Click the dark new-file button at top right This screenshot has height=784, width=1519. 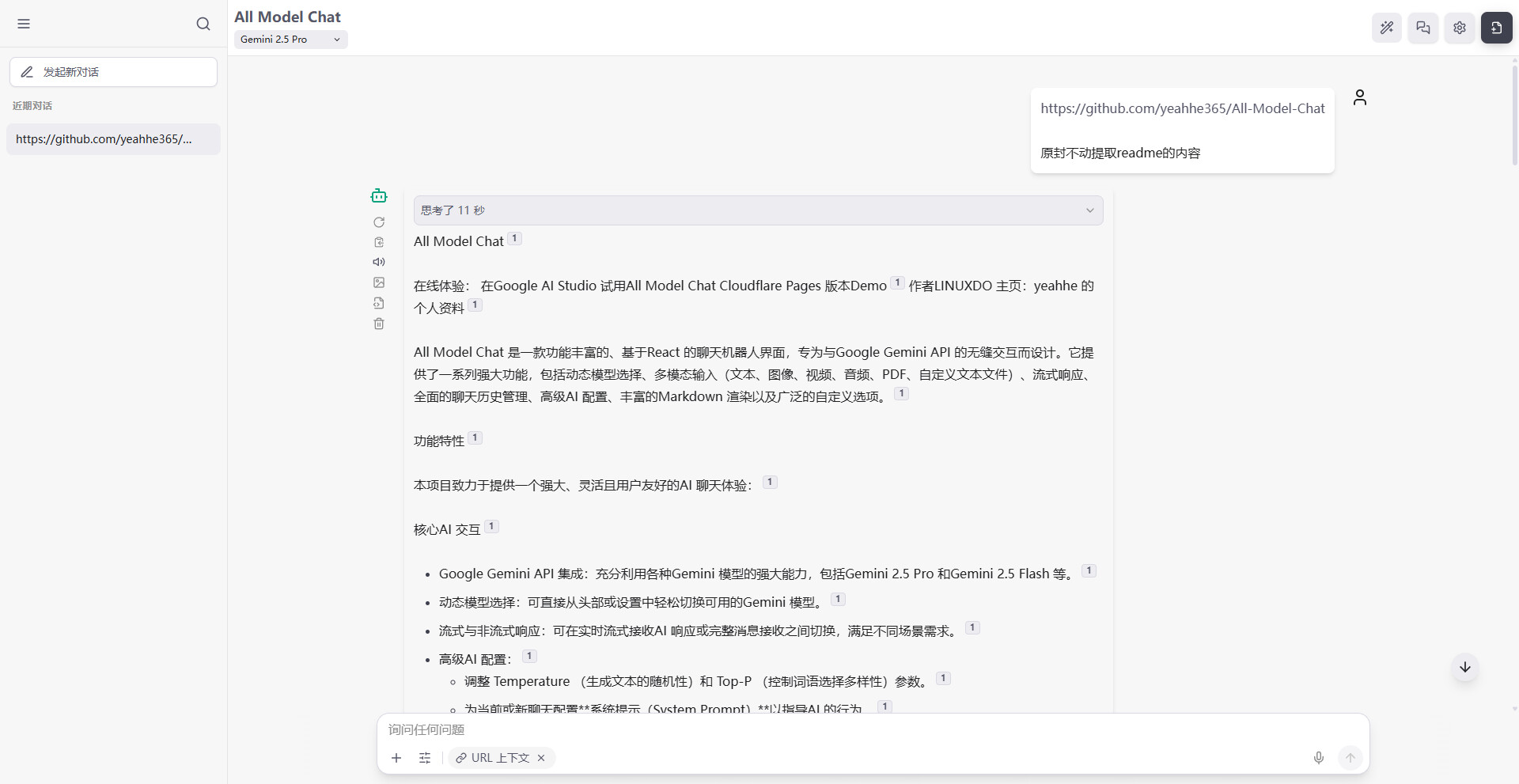pyautogui.click(x=1497, y=28)
